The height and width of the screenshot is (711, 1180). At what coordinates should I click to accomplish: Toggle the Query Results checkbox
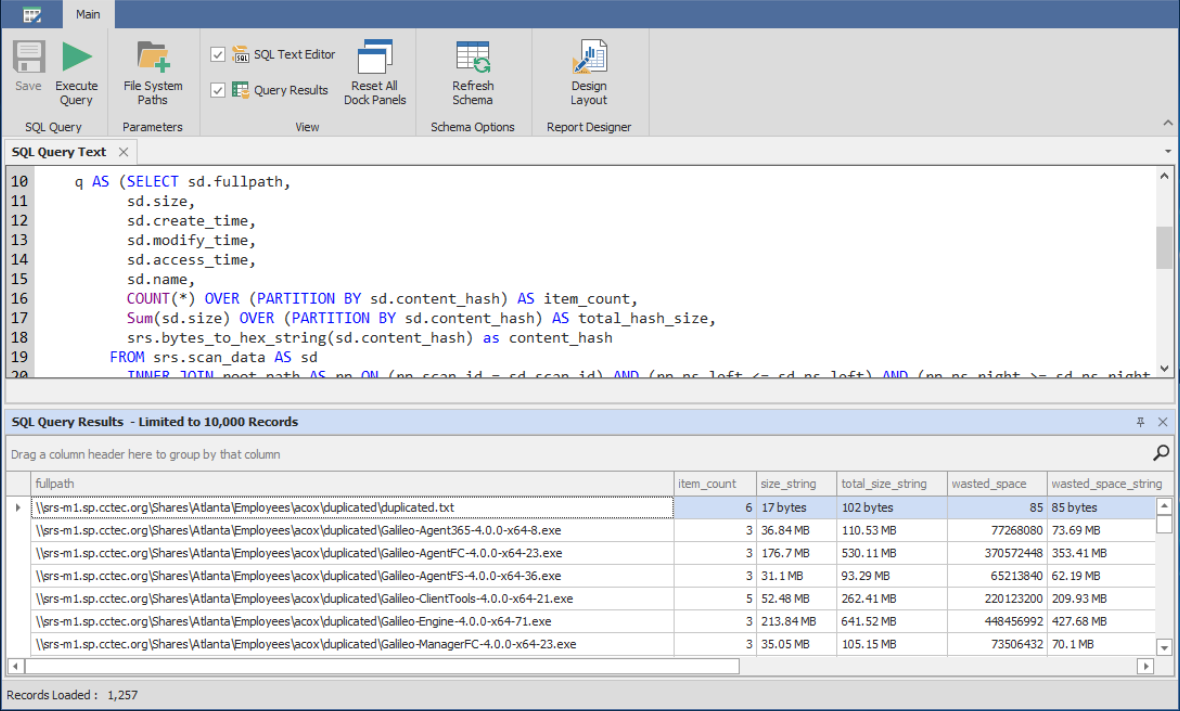click(x=218, y=90)
